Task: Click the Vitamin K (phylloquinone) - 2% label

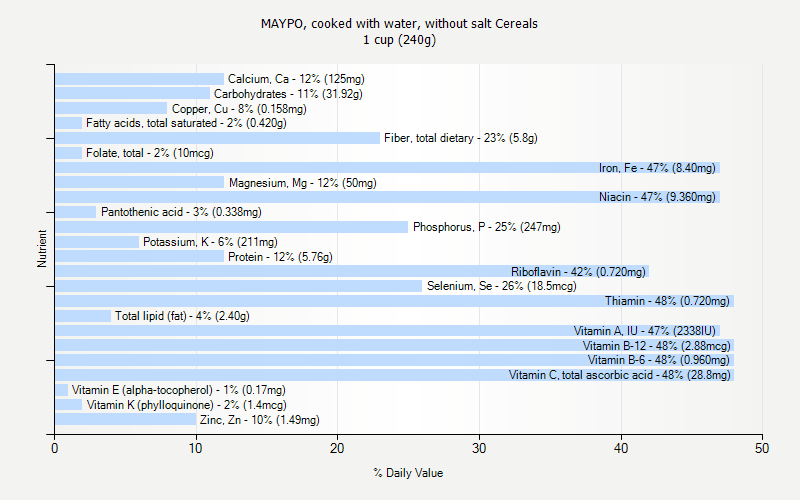Action: pyautogui.click(x=187, y=405)
